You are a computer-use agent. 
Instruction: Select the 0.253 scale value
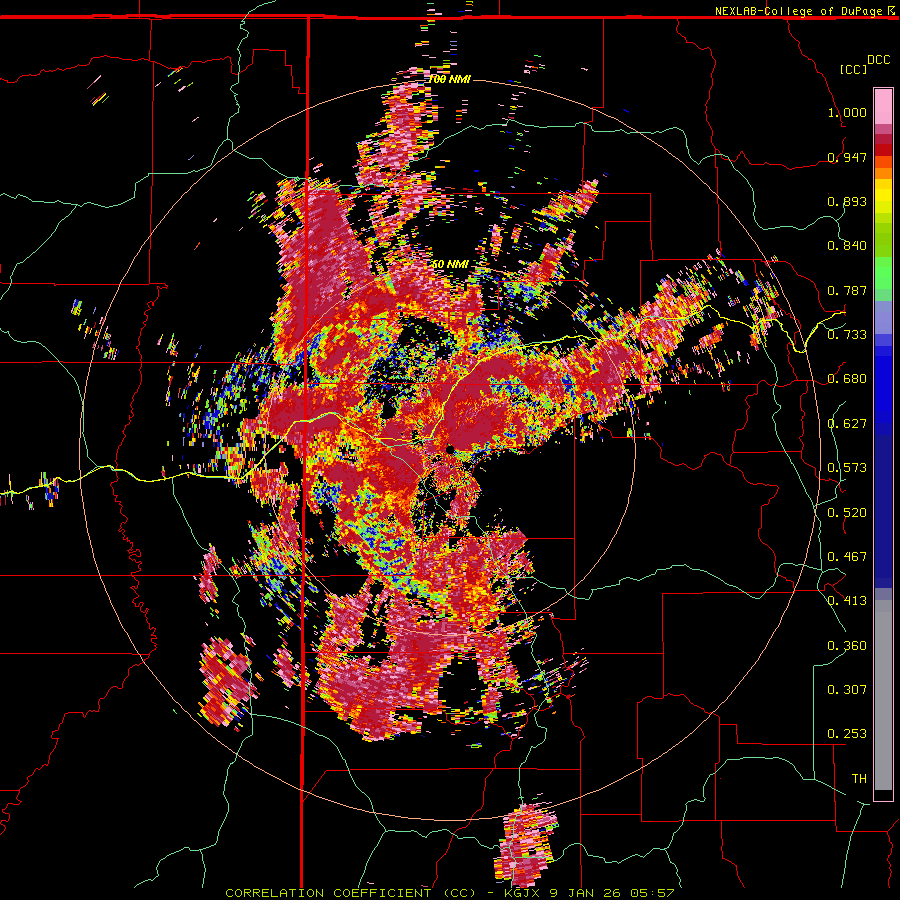tap(847, 734)
